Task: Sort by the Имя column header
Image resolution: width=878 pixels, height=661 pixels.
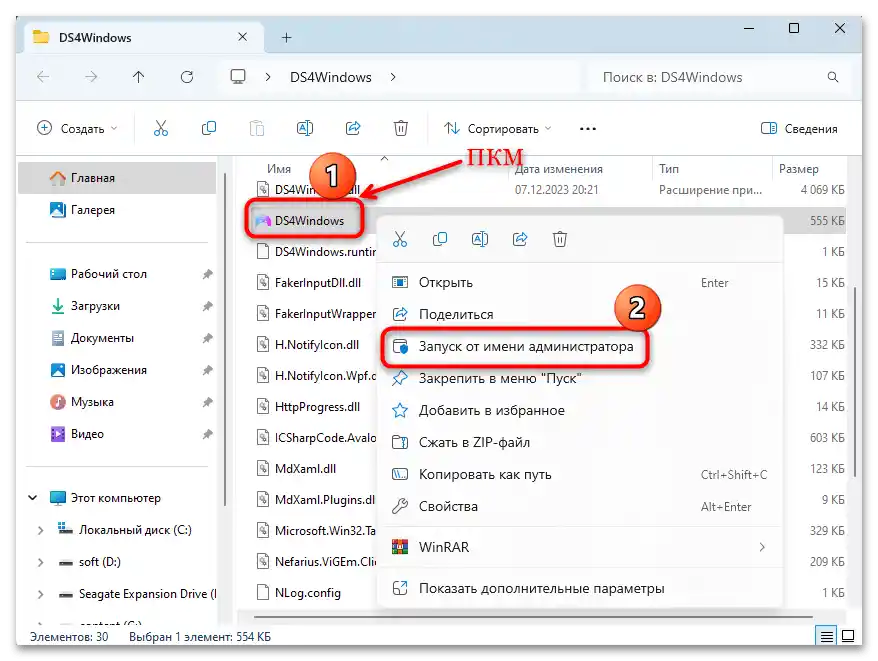Action: [279, 169]
